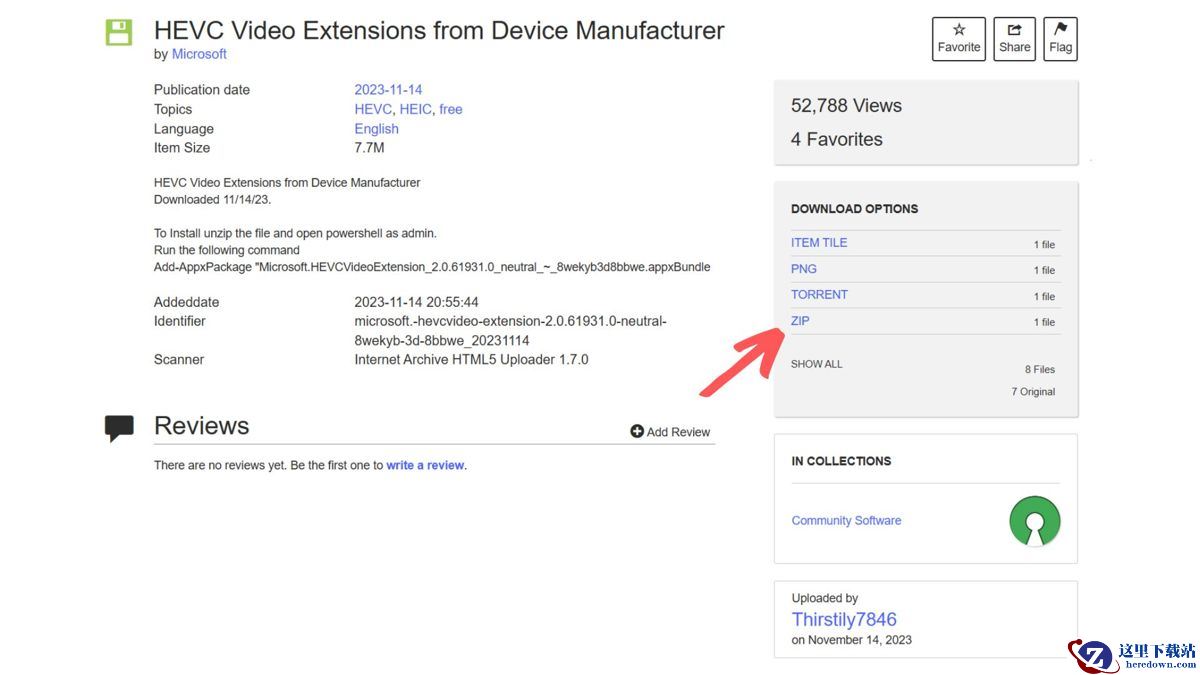Click the Add-AppxPackage command line text

coord(432,267)
